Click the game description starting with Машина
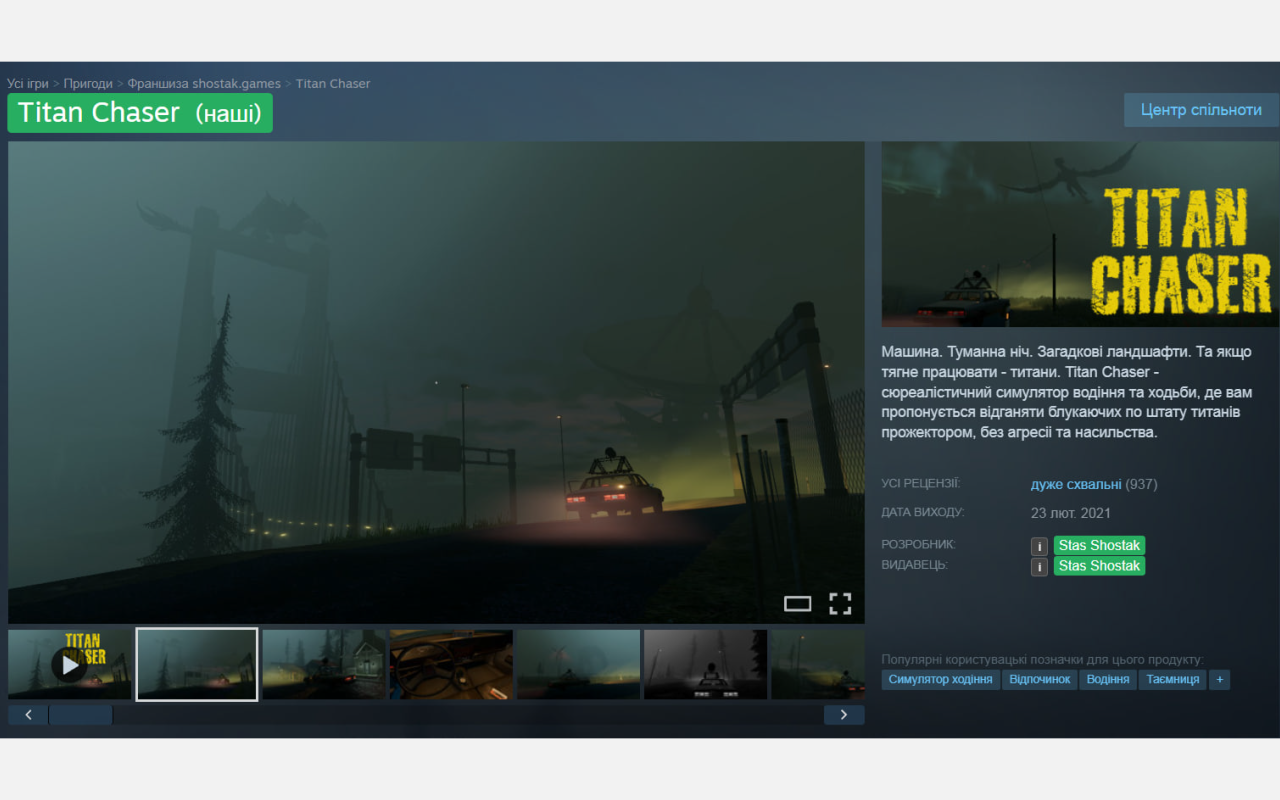Image resolution: width=1280 pixels, height=800 pixels. coord(1067,392)
